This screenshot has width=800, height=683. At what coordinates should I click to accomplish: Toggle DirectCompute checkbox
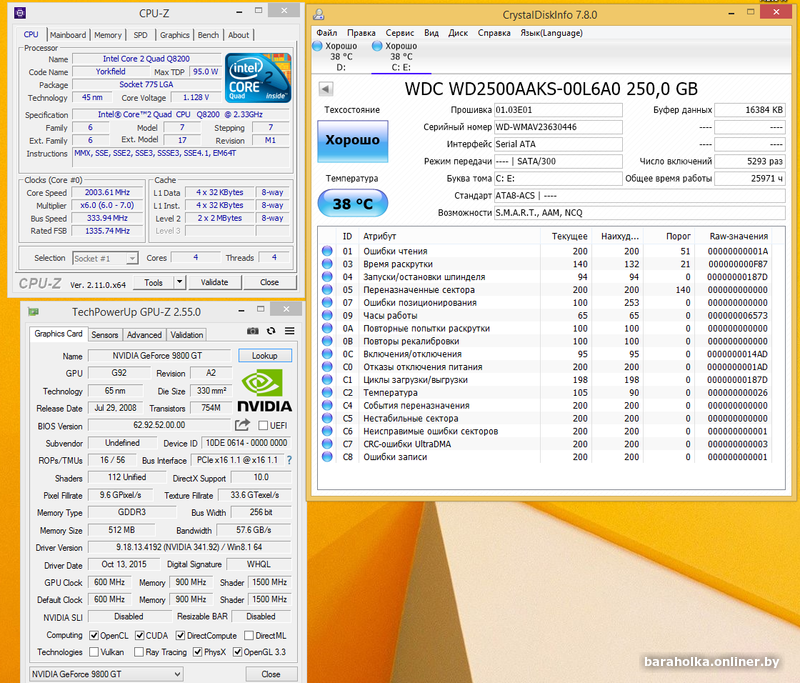pyautogui.click(x=180, y=636)
